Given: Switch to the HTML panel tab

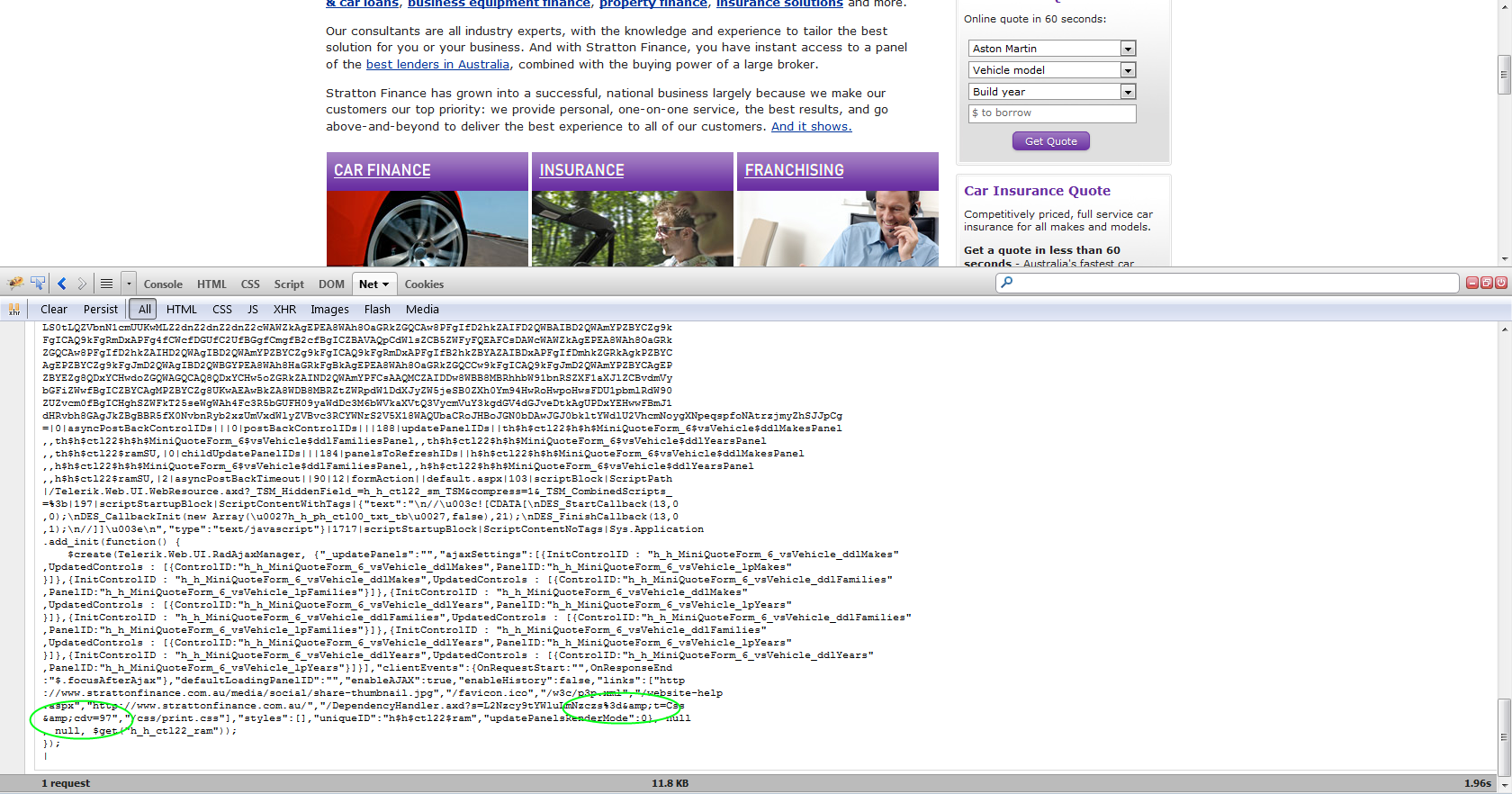Looking at the screenshot, I should pyautogui.click(x=211, y=284).
